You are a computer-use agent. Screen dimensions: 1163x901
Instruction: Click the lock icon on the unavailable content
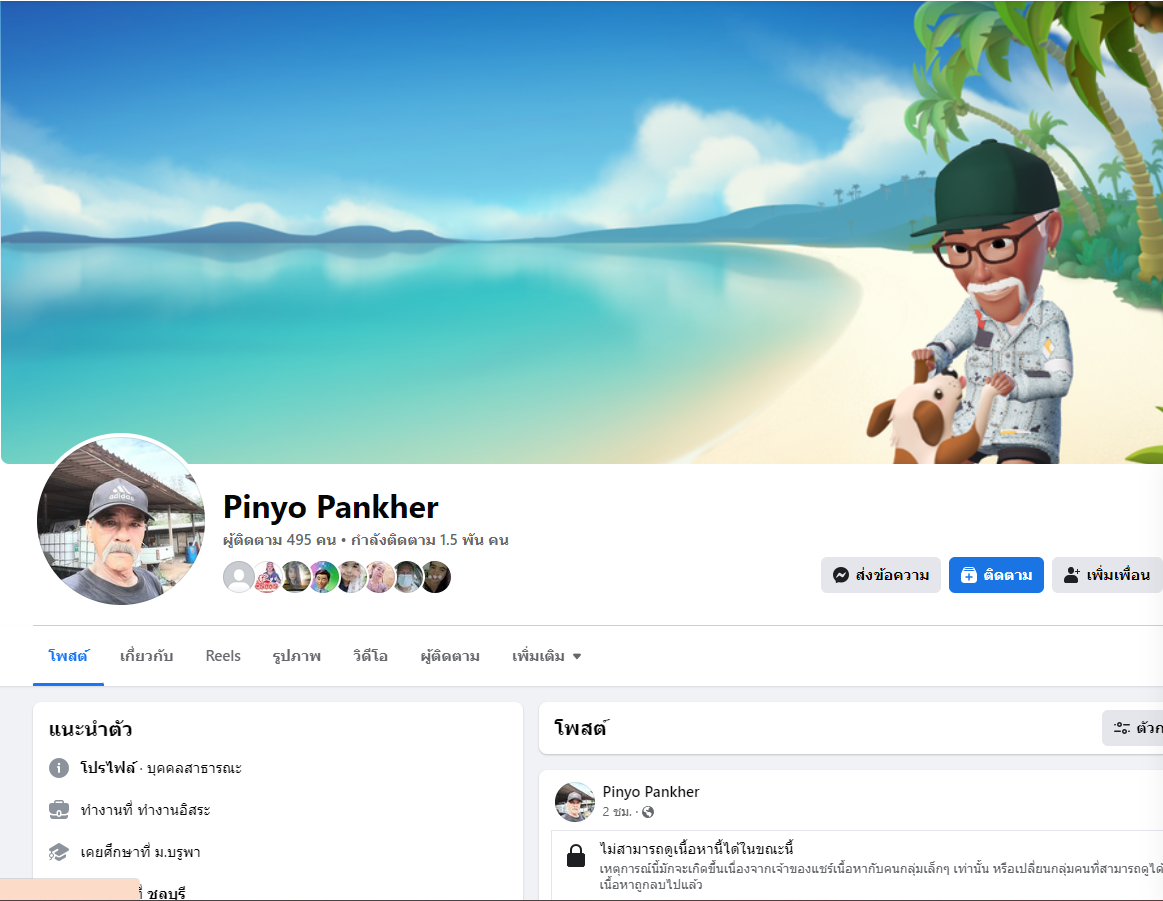(x=576, y=855)
